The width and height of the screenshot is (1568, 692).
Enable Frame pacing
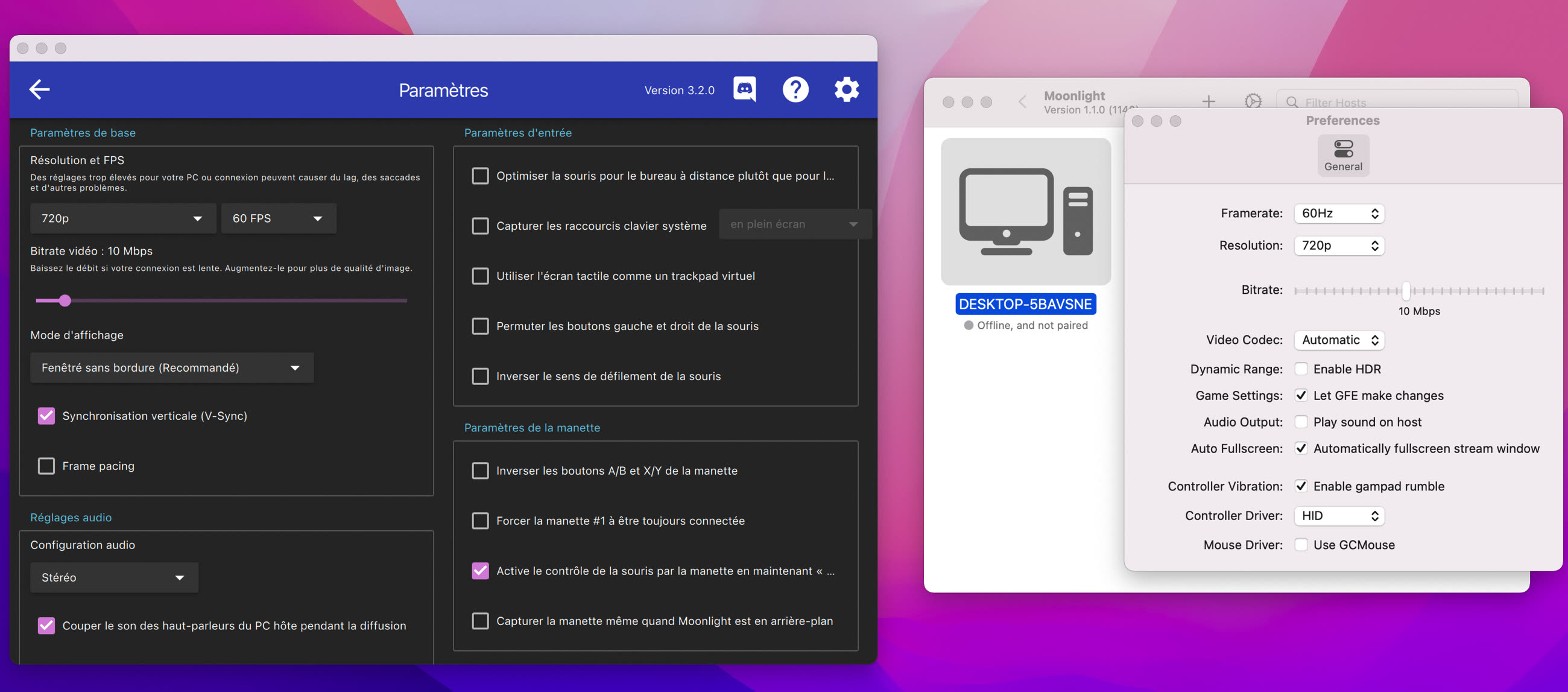tap(46, 465)
